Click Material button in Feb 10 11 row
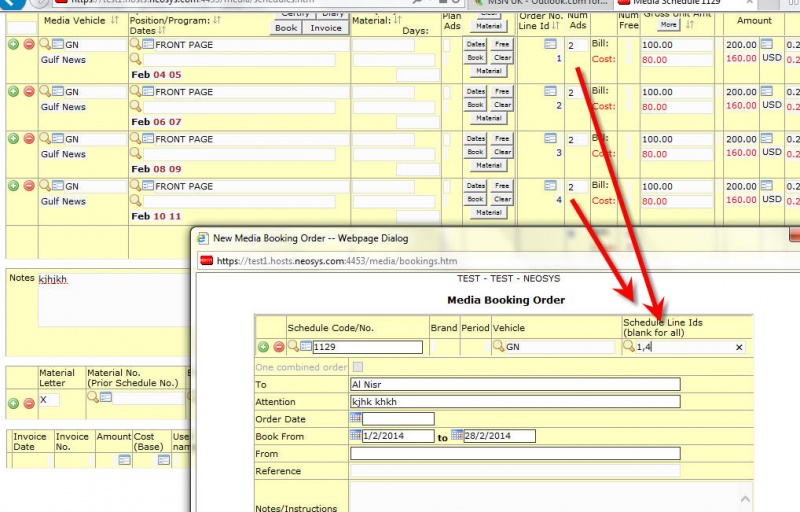The width and height of the screenshot is (800, 512). point(489,212)
